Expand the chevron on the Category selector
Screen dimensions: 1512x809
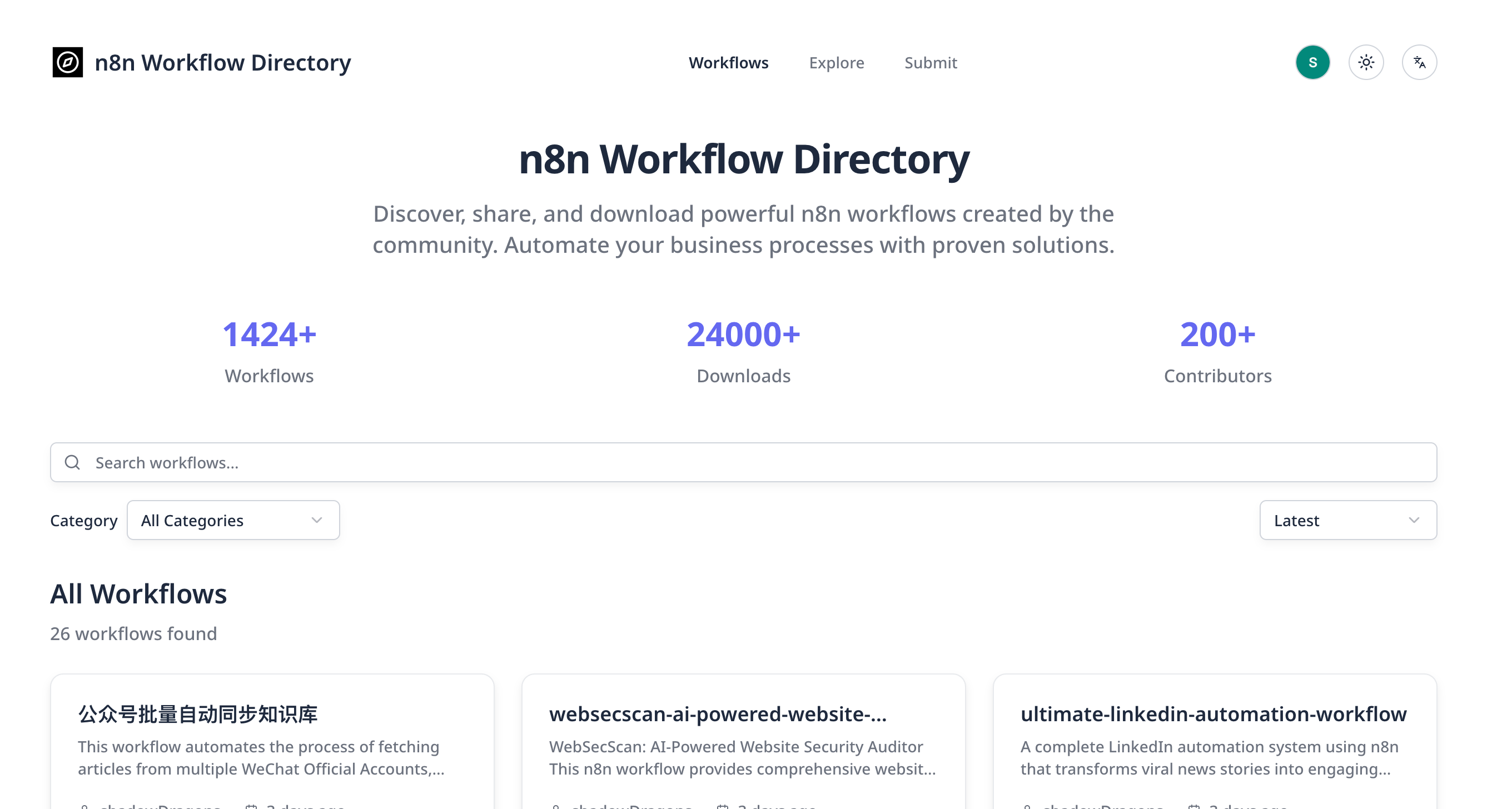pyautogui.click(x=317, y=520)
